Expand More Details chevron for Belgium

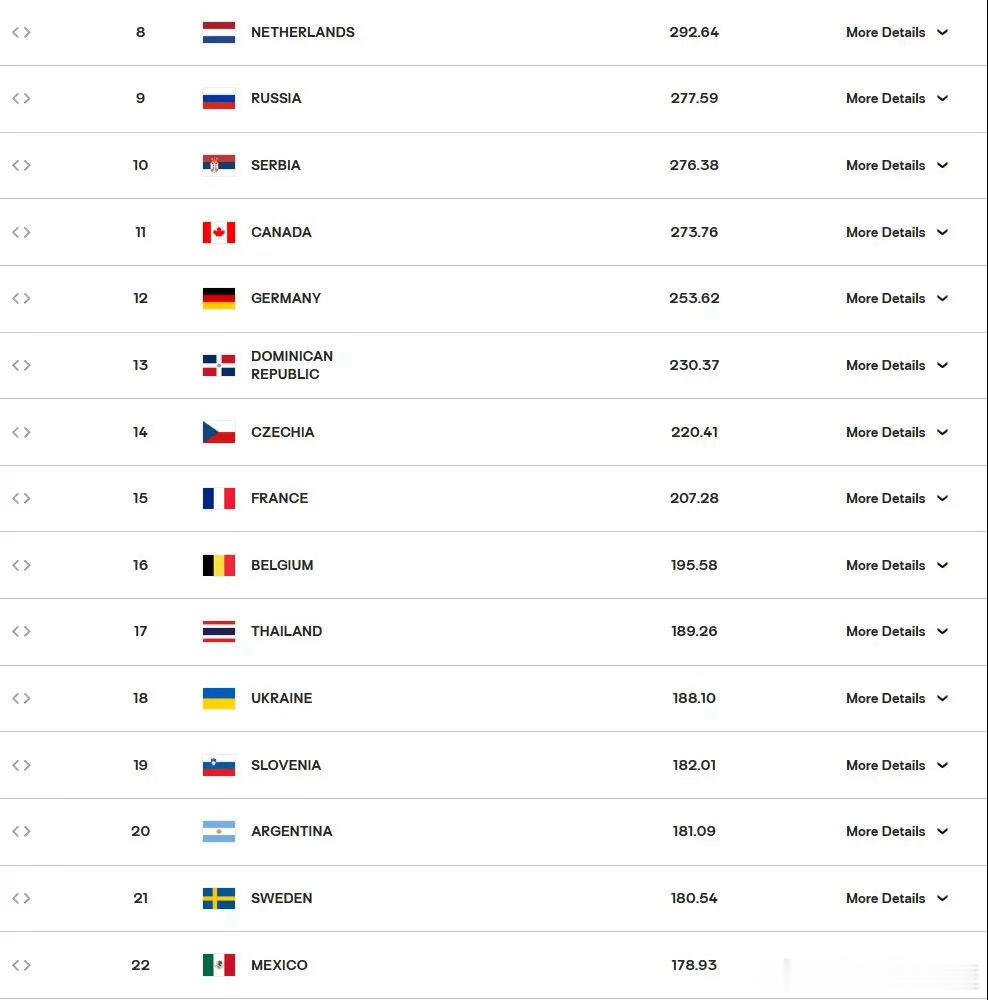[x=942, y=565]
